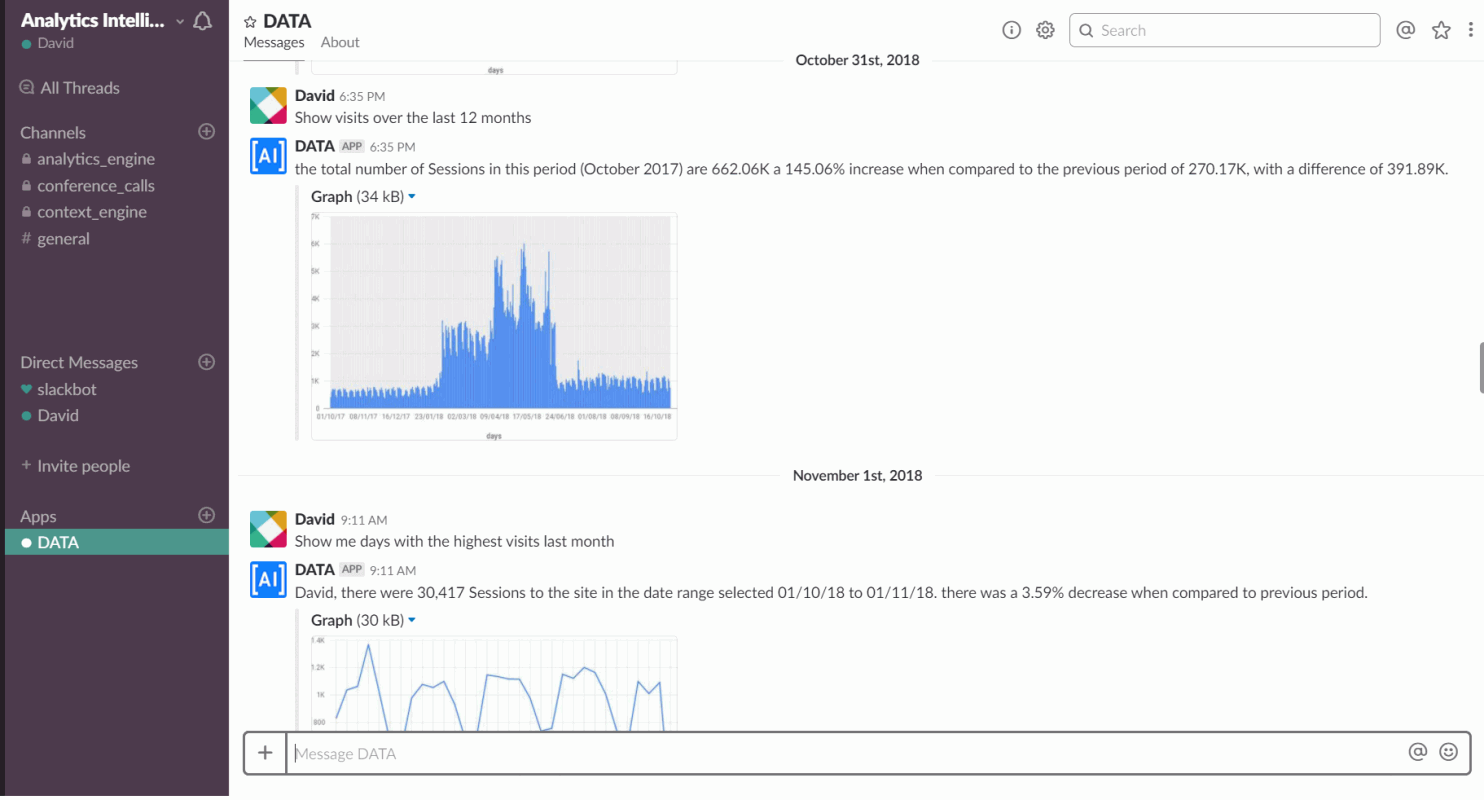Screen dimensions: 1484x800
Task: Open the context_engine channel
Action: [x=92, y=212]
